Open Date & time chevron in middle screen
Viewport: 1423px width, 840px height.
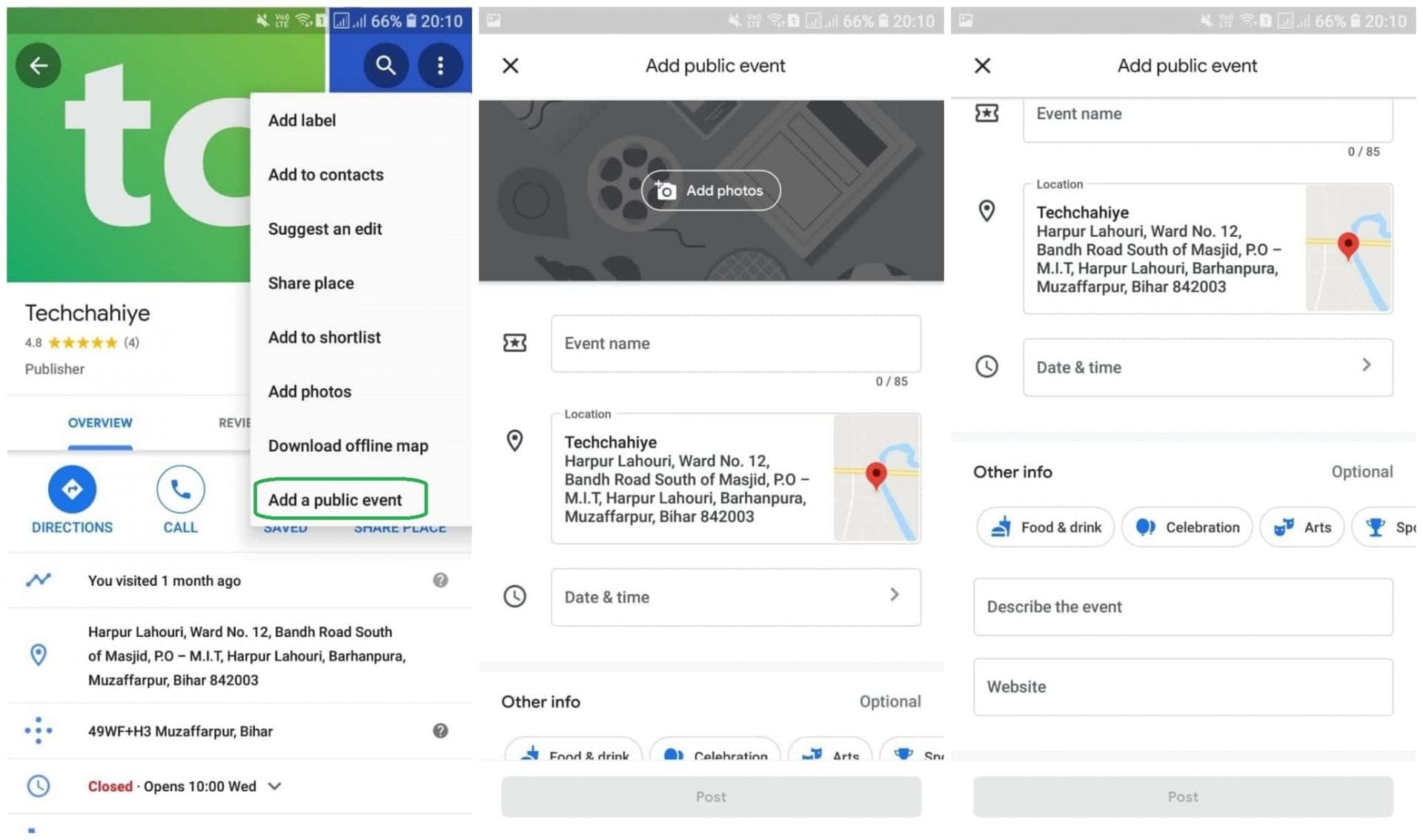pos(895,595)
